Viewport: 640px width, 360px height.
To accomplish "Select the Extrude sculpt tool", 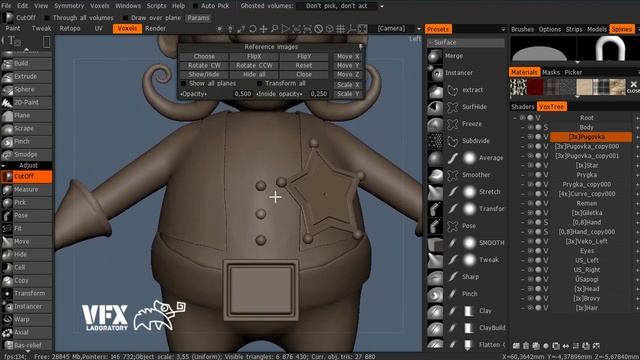I will pos(27,76).
